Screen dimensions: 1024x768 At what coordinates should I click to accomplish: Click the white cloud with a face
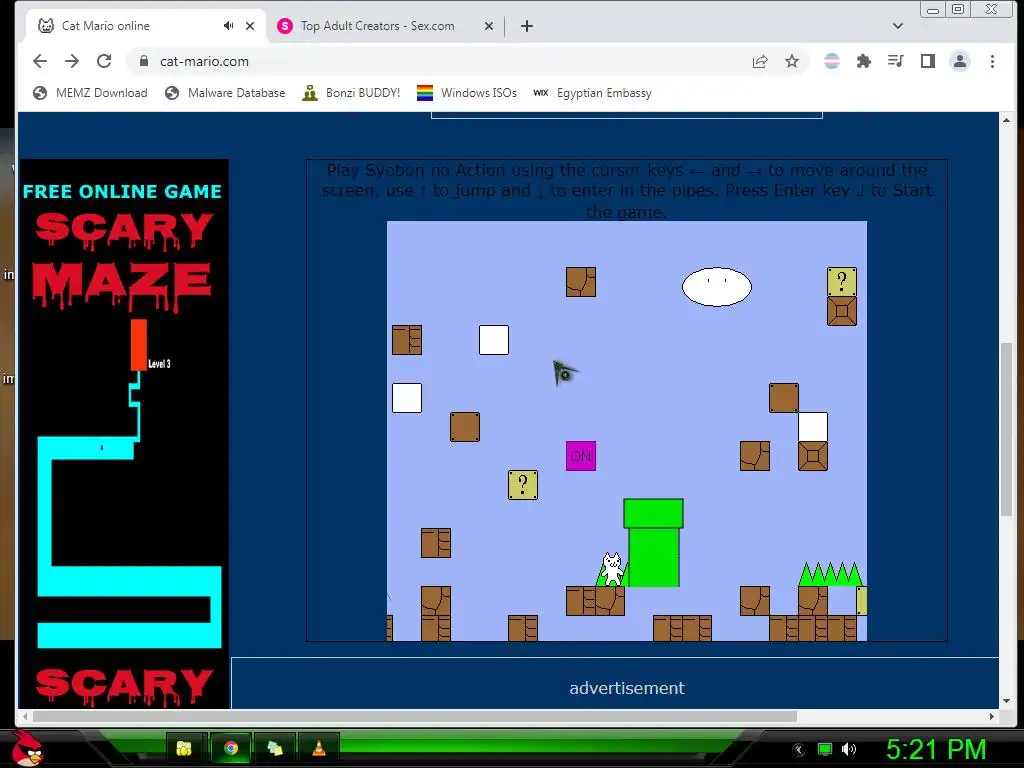click(717, 287)
